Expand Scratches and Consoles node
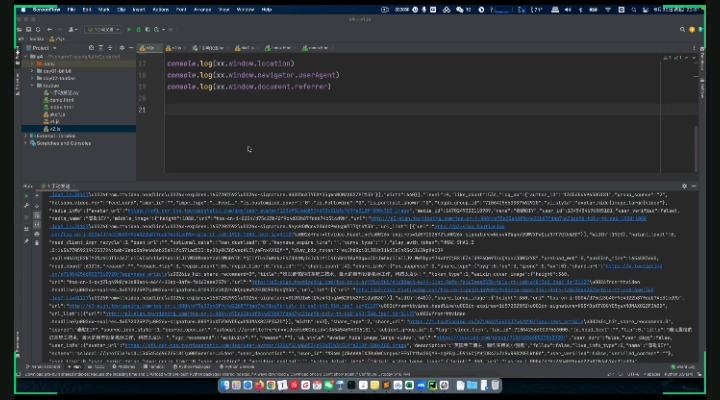This screenshot has width=720, height=400. 26,143
